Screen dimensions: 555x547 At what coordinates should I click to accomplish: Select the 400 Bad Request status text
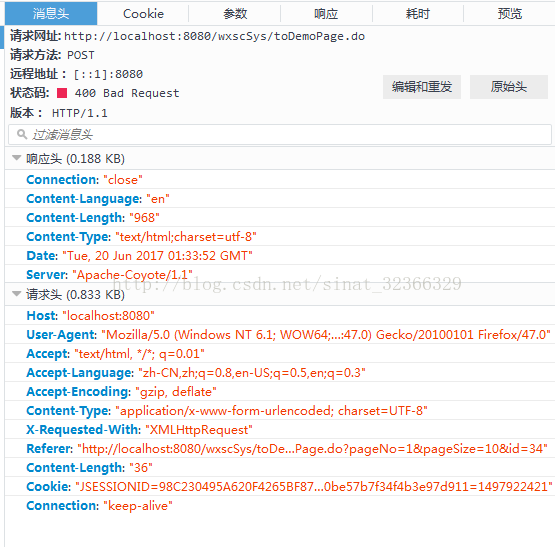[127, 93]
